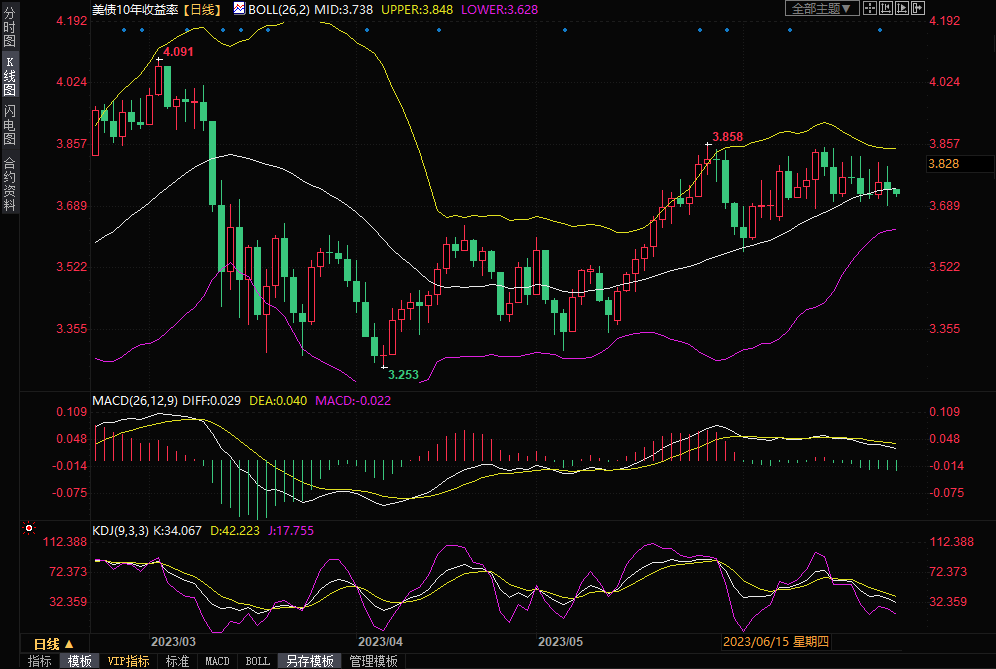Click the crosshair cursor icon in top toolbar
Image resolution: width=996 pixels, height=669 pixels.
[869, 8]
